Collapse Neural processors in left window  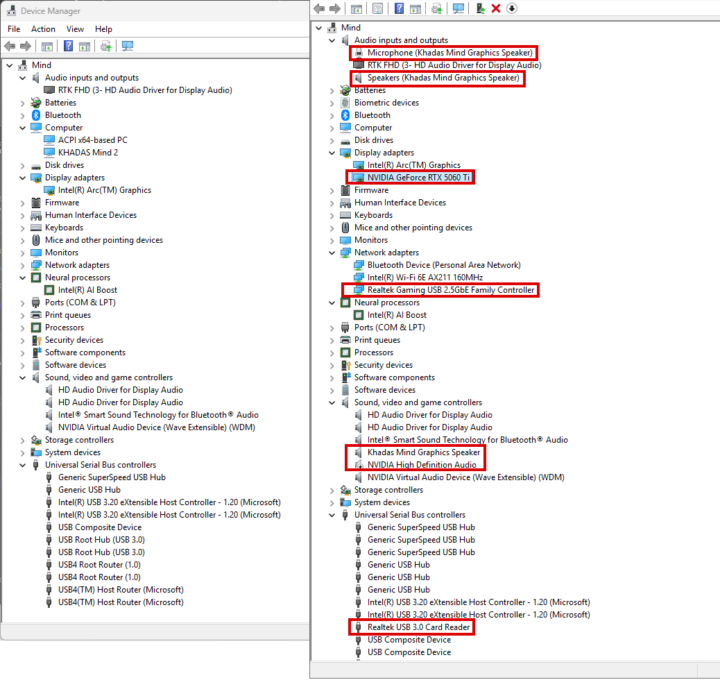[x=22, y=277]
